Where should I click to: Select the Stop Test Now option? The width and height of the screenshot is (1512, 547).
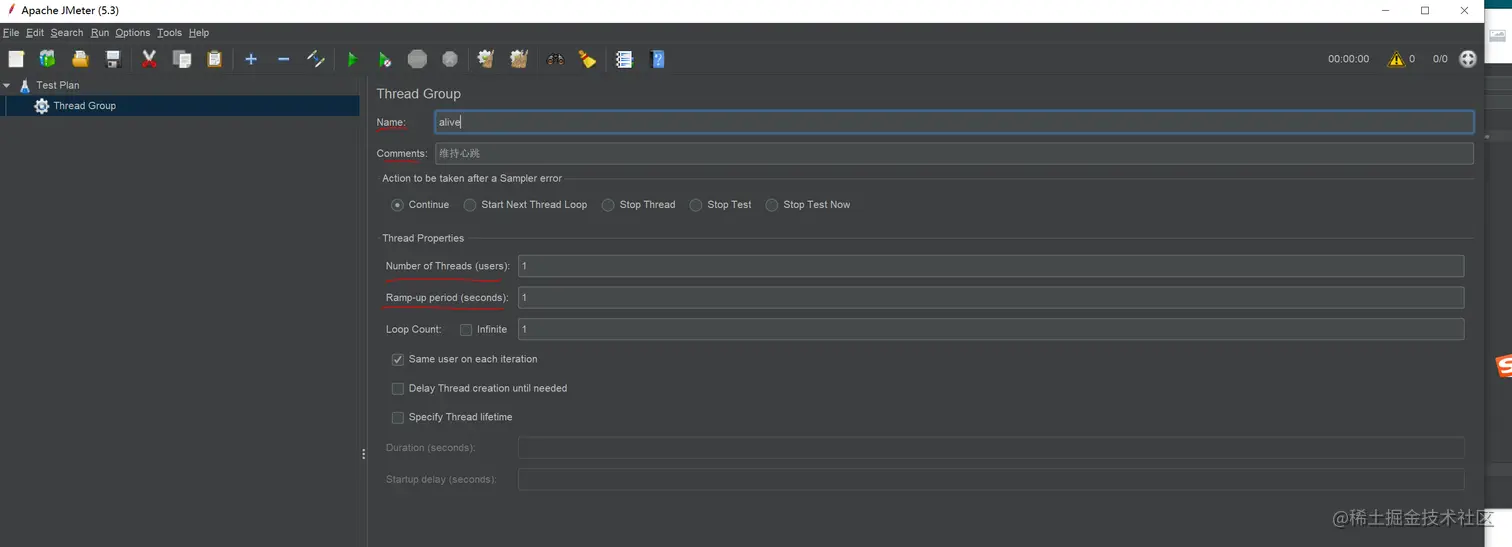pos(772,204)
